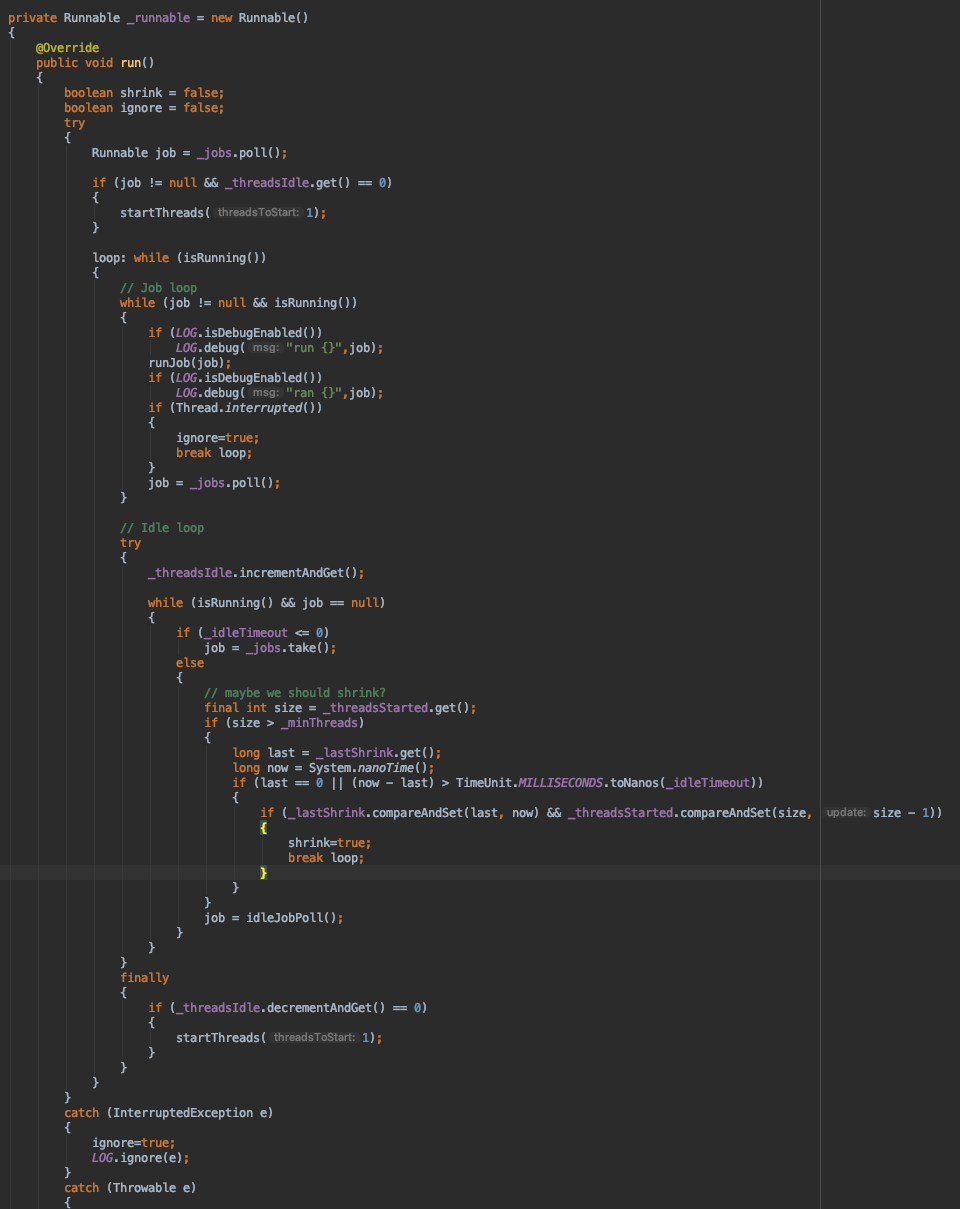
Task: Click 'catch (InterruptedException e)' line
Action: point(169,1113)
